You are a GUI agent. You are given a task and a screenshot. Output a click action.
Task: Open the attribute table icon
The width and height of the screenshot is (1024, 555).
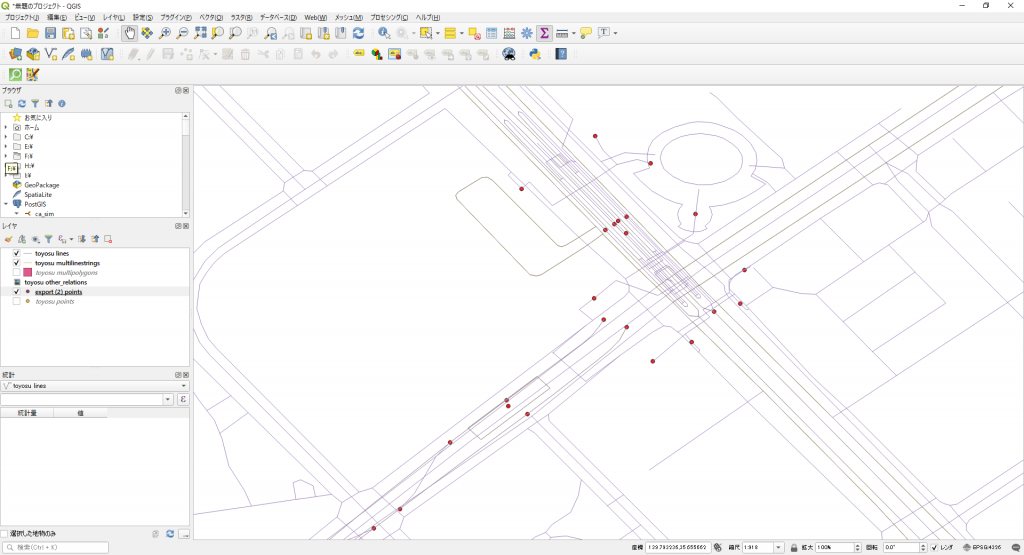(492, 33)
